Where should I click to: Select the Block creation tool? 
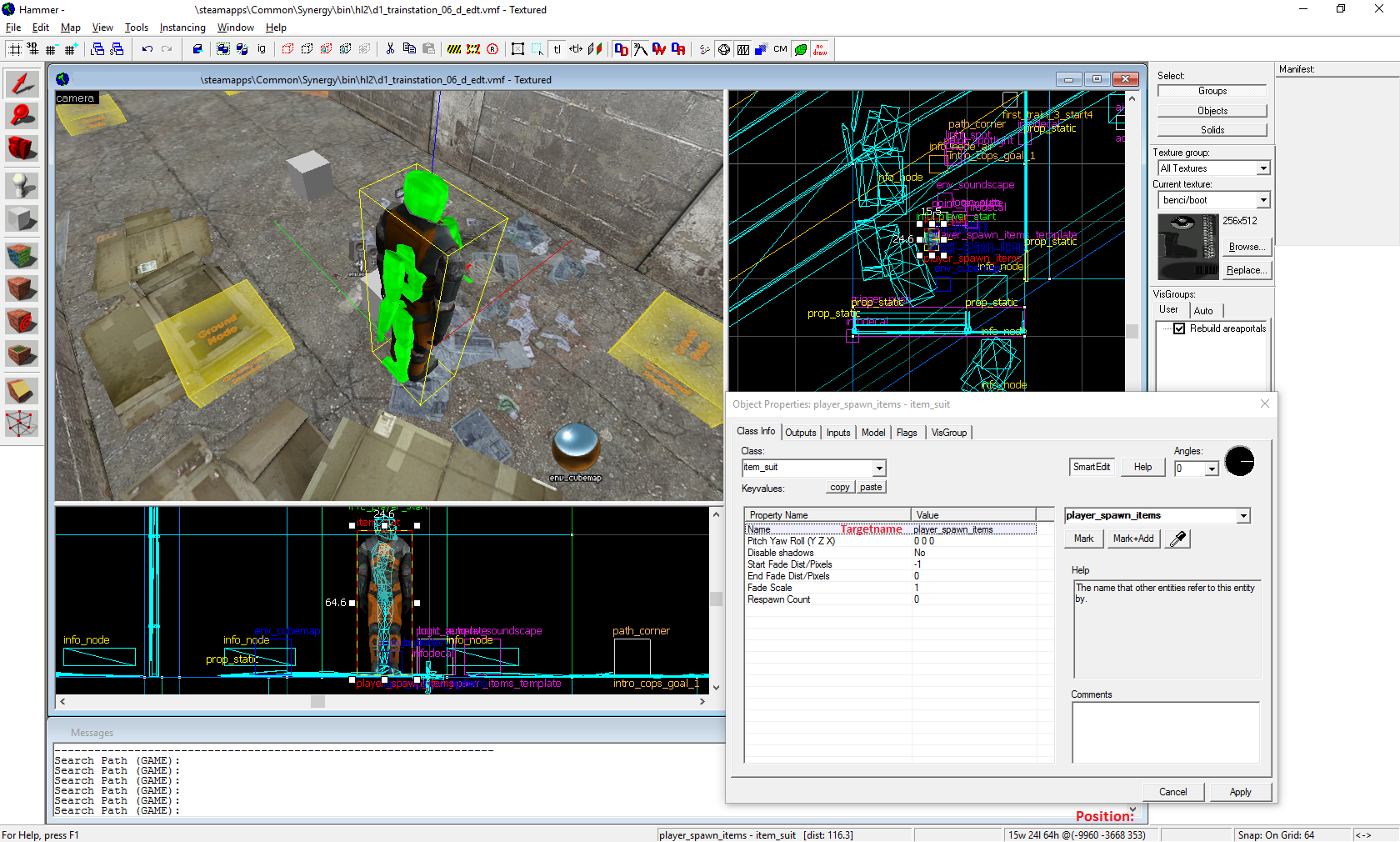(x=22, y=220)
